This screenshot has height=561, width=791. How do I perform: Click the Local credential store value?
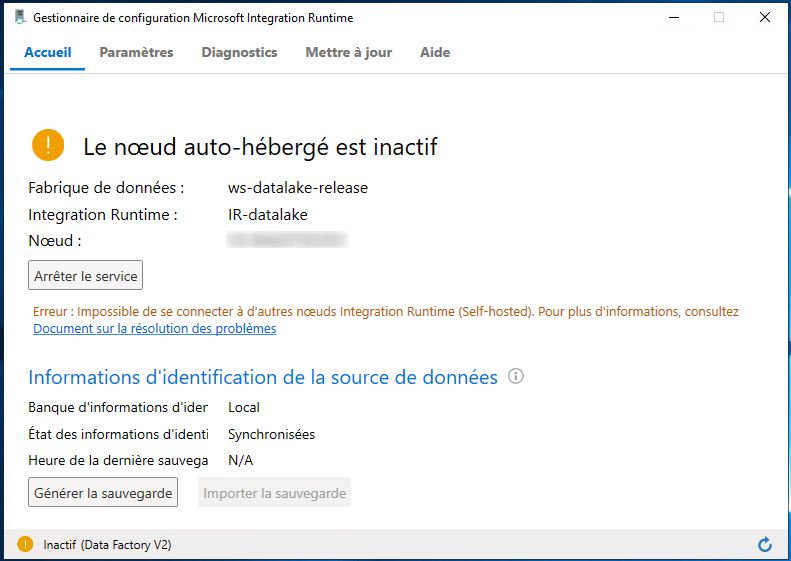point(244,407)
